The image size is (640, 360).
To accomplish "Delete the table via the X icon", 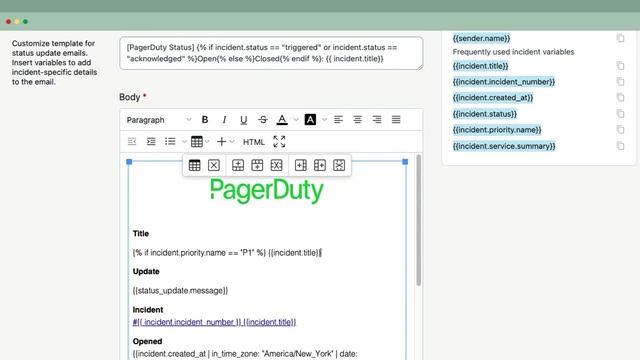I will pyautogui.click(x=214, y=165).
